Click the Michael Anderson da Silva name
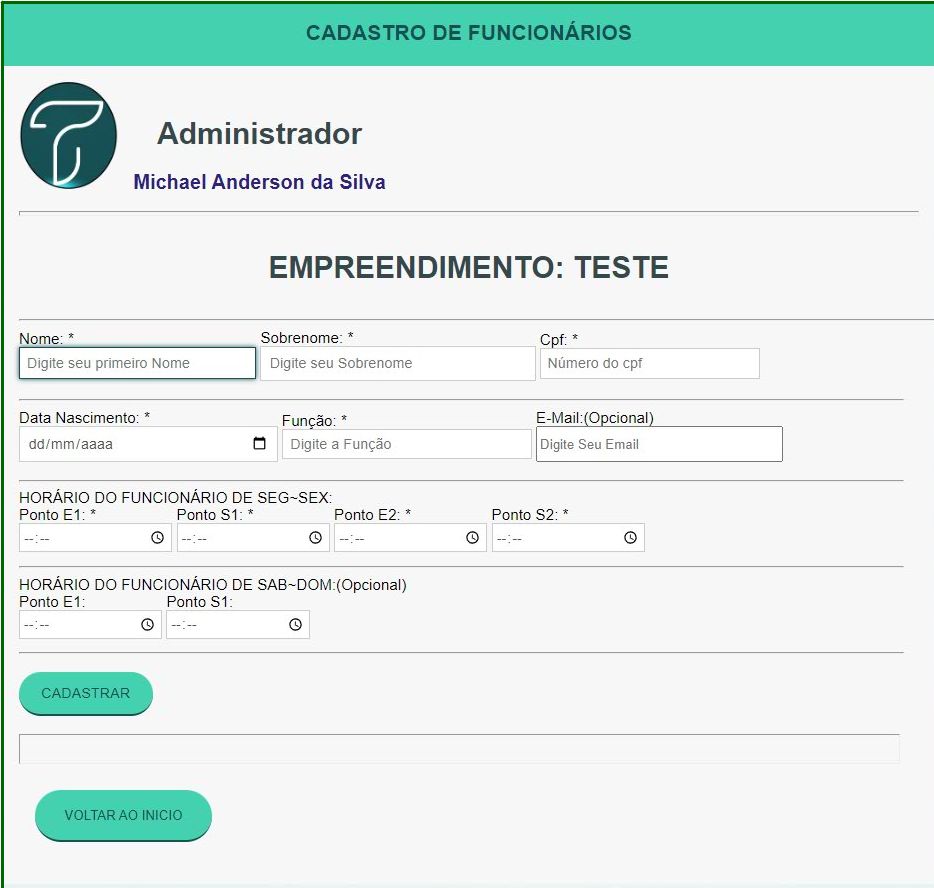Screen dimensions: 934x888 tap(259, 182)
